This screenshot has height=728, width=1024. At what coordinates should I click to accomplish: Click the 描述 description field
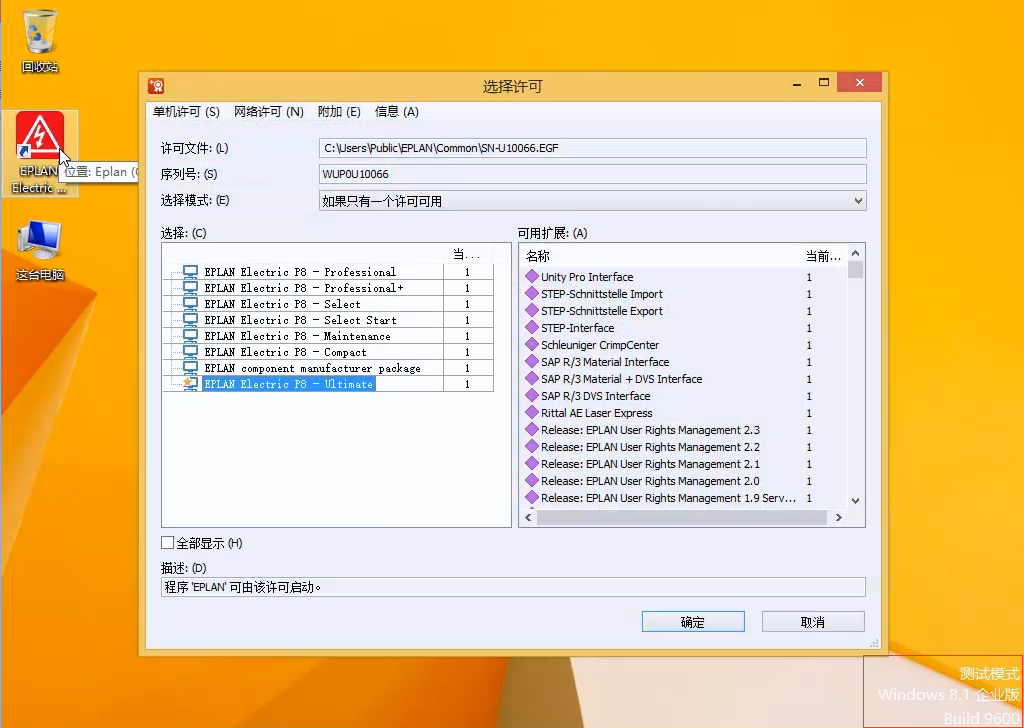pyautogui.click(x=513, y=586)
